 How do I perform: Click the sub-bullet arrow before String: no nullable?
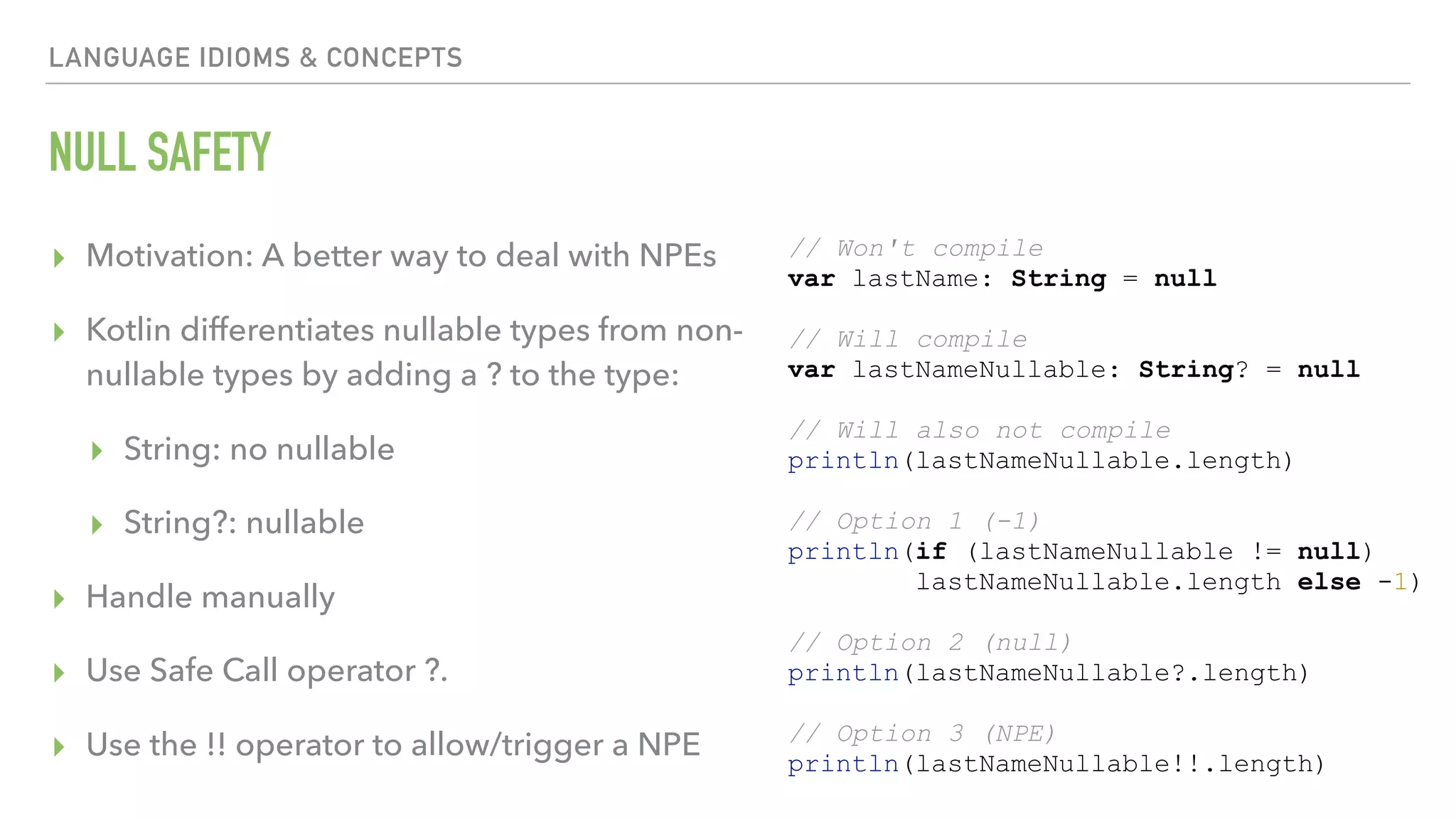(97, 451)
